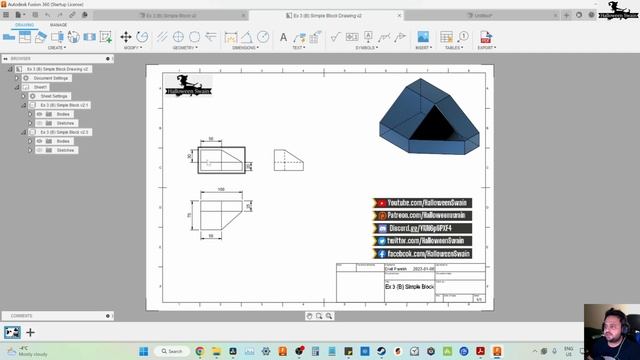Open the GEOMETRY dropdown menu
Screen dimensions: 640x360
tap(185, 48)
